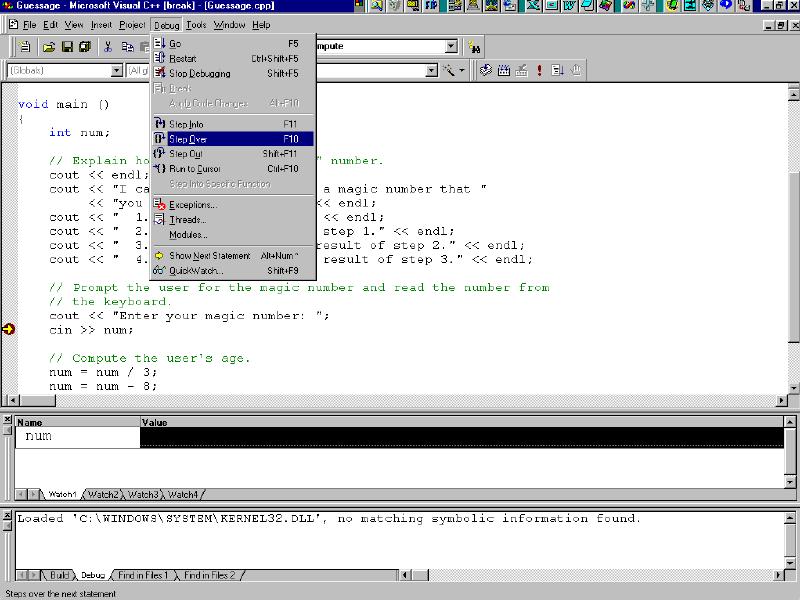Switch to the Watch1 tab
The width and height of the screenshot is (800, 600).
pyautogui.click(x=62, y=494)
